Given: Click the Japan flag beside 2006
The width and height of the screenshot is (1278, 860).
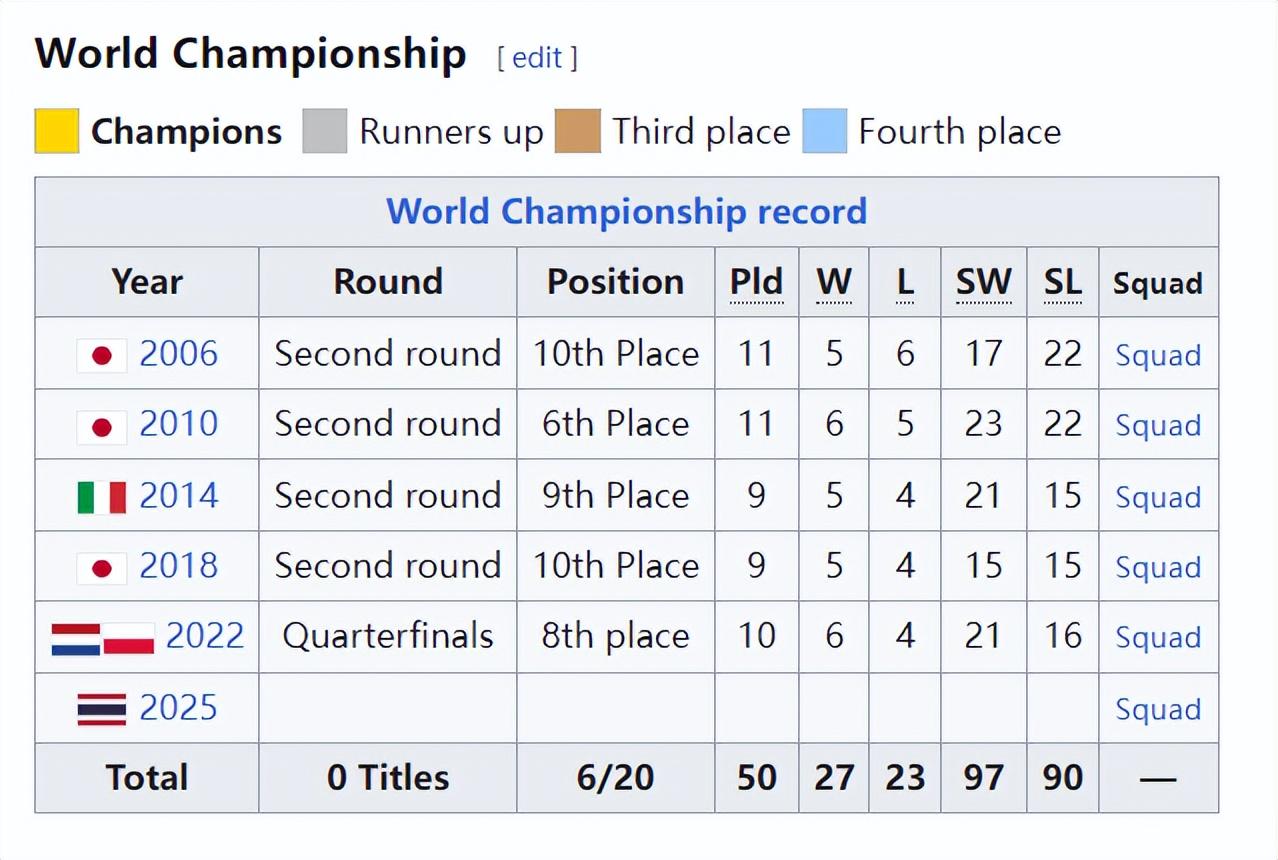Looking at the screenshot, I should [101, 355].
